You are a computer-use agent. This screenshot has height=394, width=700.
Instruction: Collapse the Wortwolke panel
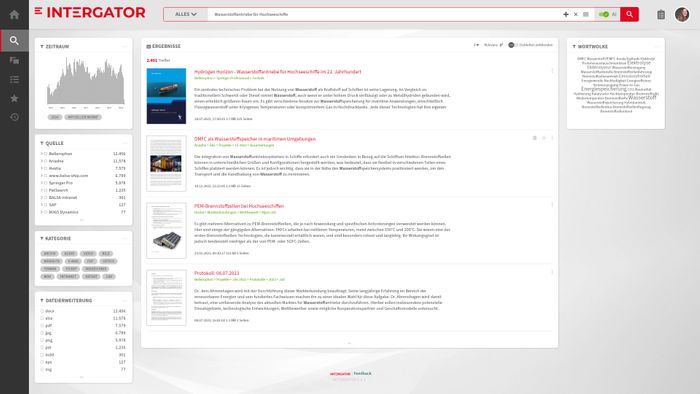point(574,46)
